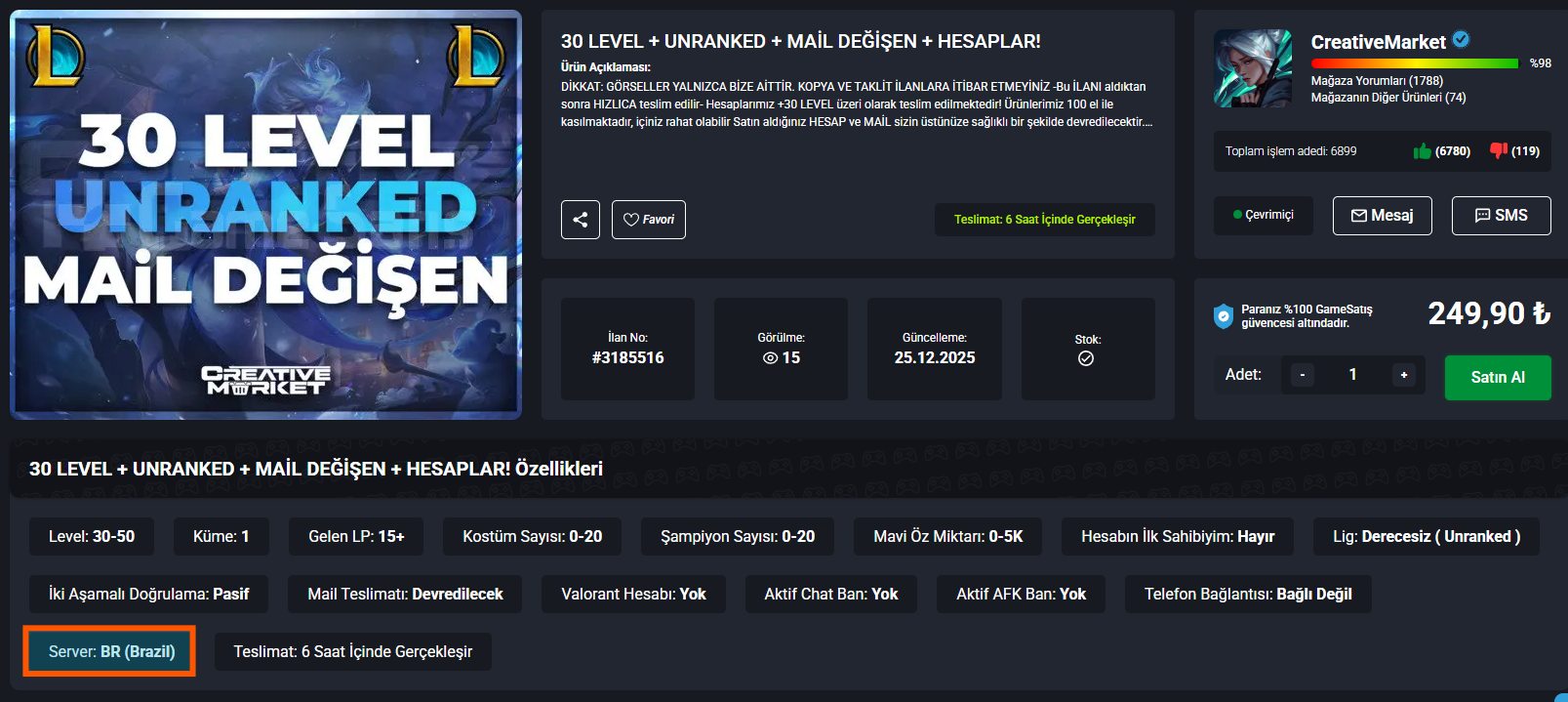This screenshot has height=702, width=1568.
Task: Select the Şampiyon Sayısı: 0-20 tag
Action: click(738, 537)
